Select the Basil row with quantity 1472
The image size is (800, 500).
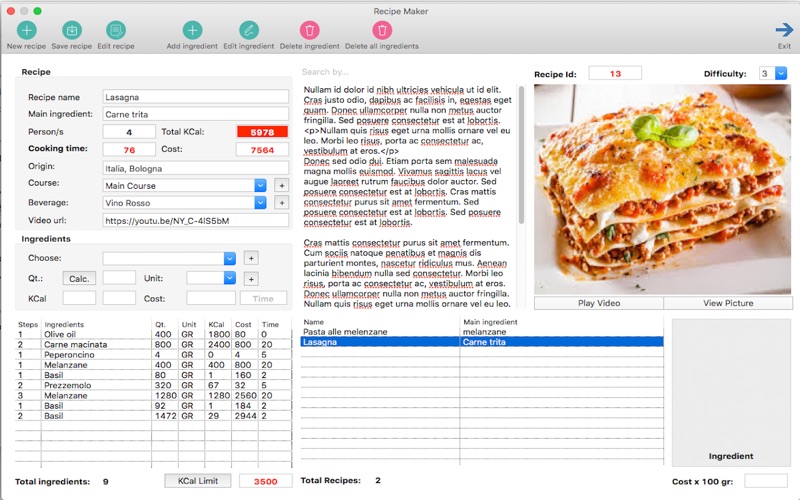(x=153, y=416)
